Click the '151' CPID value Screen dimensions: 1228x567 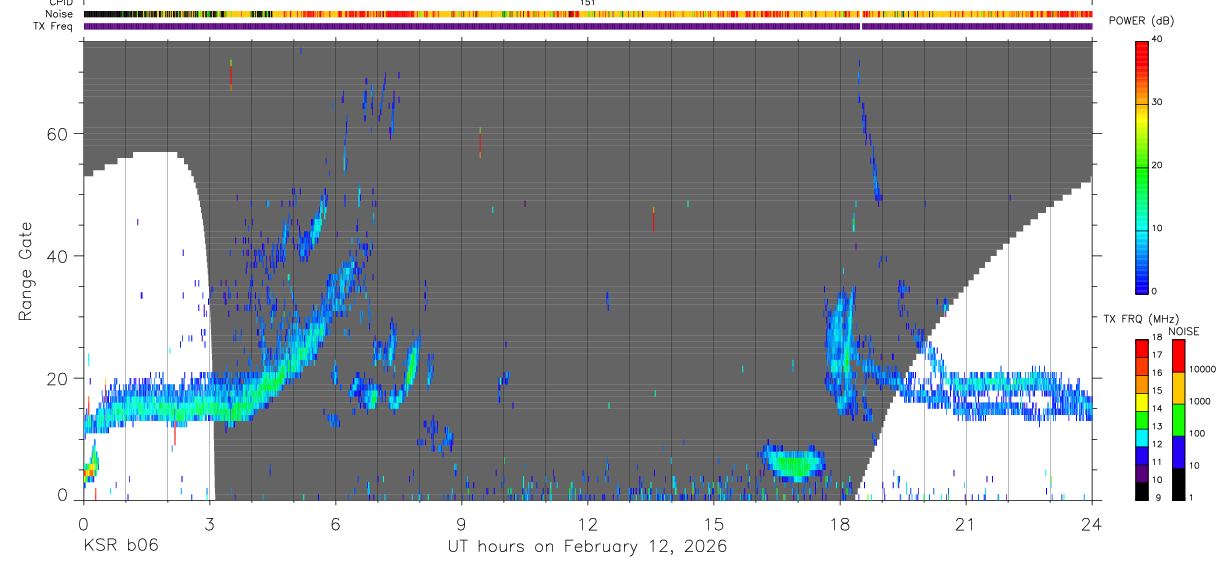pyautogui.click(x=588, y=3)
